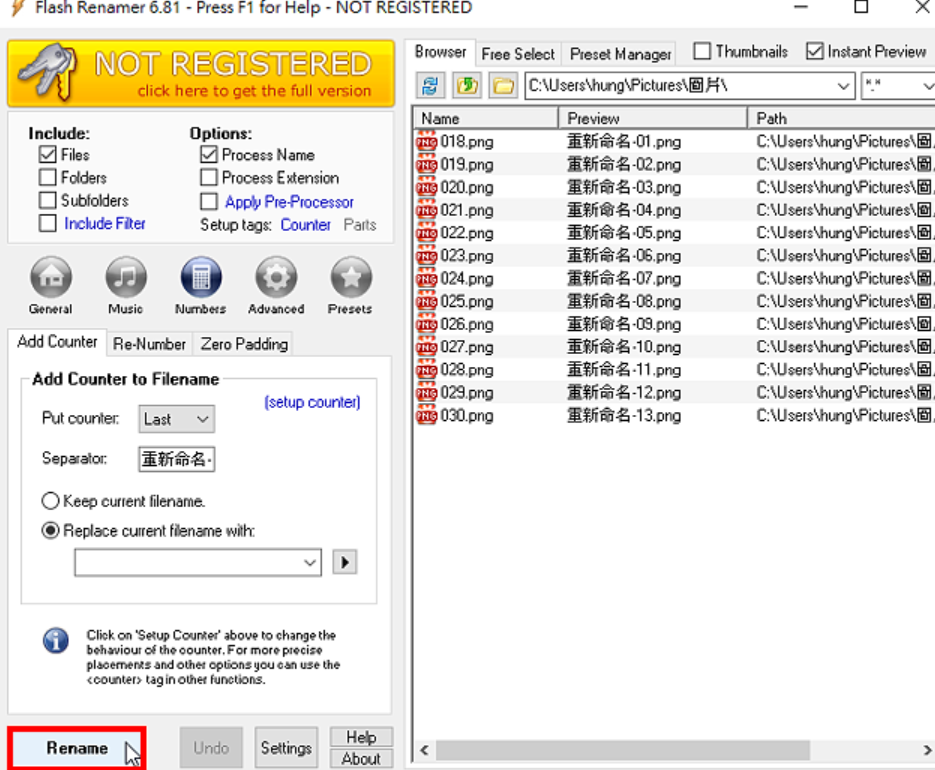Viewport: 935px width, 770px height.
Task: Enable the Process Extension option
Action: (209, 178)
